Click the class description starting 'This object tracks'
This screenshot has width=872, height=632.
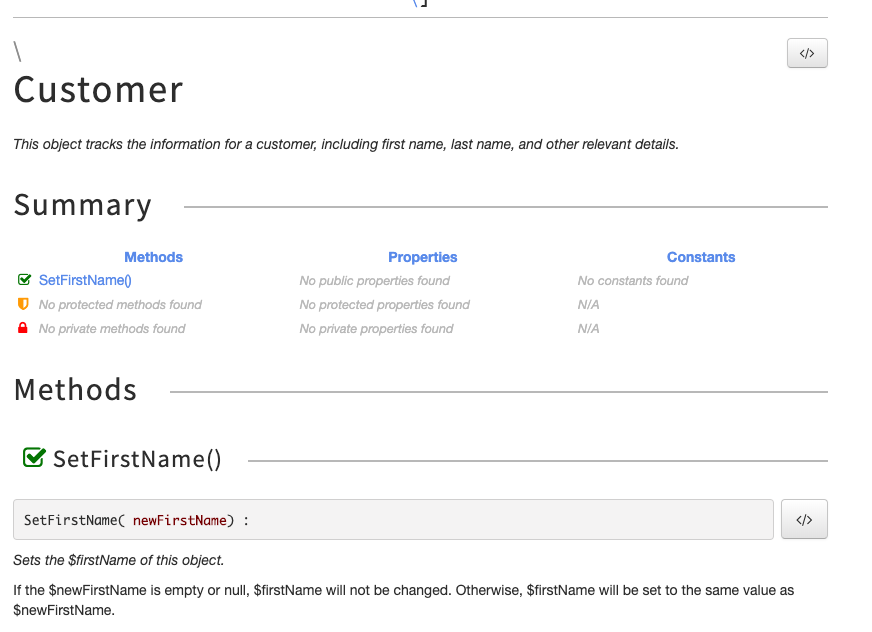tap(346, 145)
